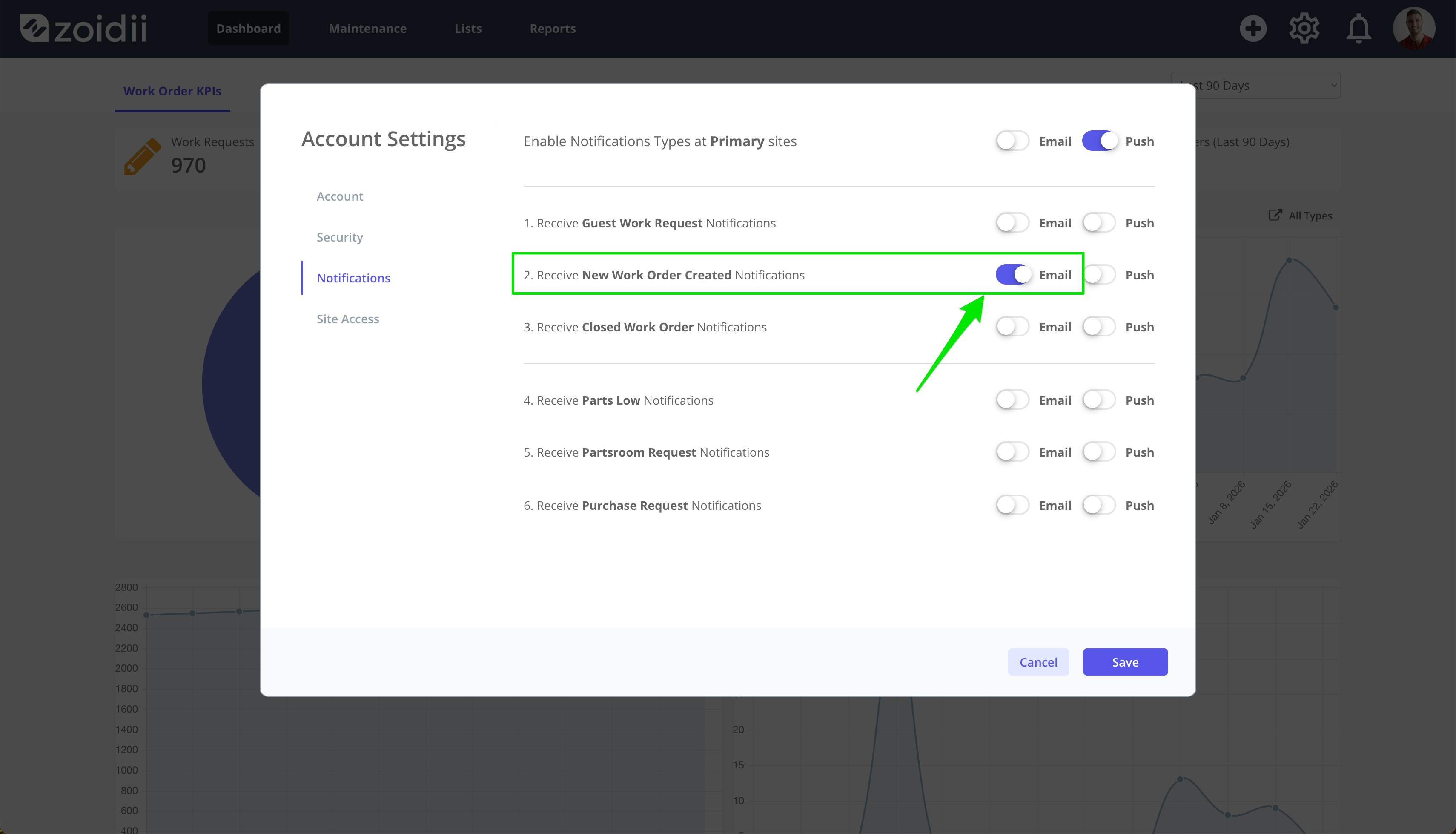Click the Work Requests 970 value
Image resolution: width=1456 pixels, height=834 pixels.
tap(188, 166)
